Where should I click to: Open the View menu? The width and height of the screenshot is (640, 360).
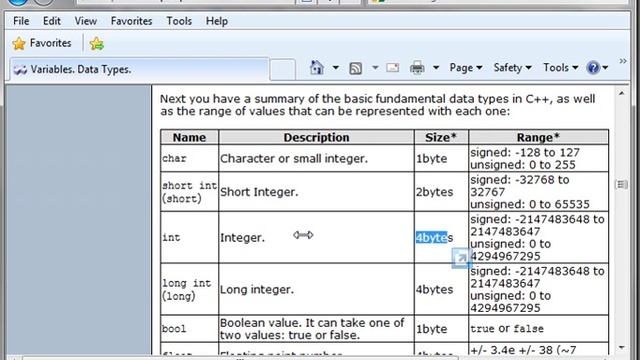(85, 21)
